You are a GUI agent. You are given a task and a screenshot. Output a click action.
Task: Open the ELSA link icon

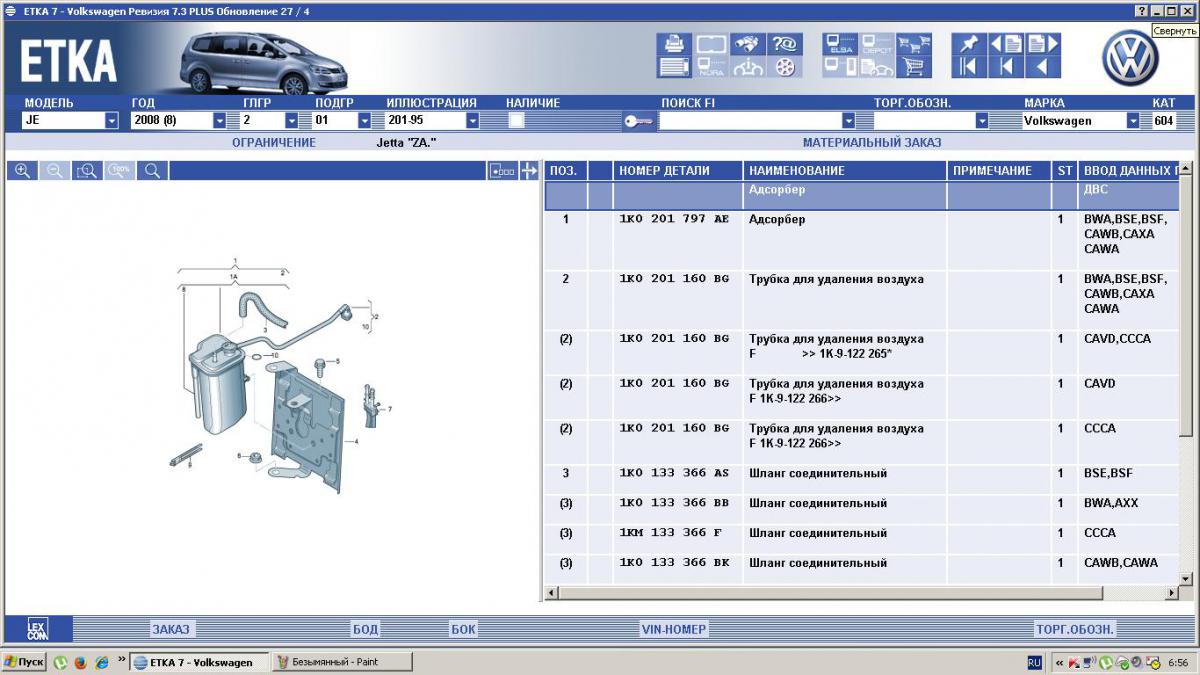(840, 44)
